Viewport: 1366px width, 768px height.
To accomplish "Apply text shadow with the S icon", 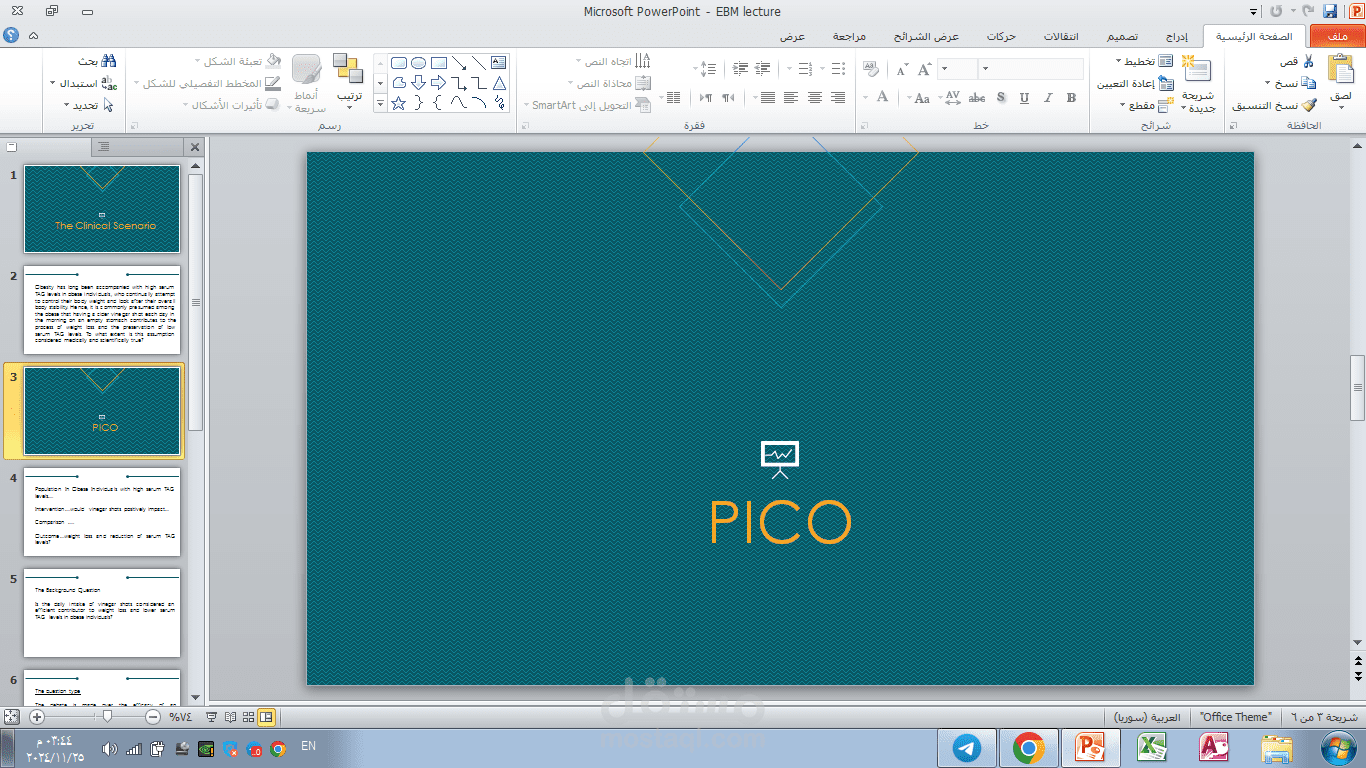I will pyautogui.click(x=1000, y=98).
